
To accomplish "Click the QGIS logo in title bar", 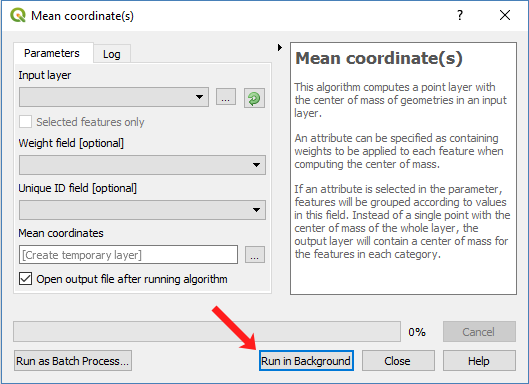I will 18,16.
